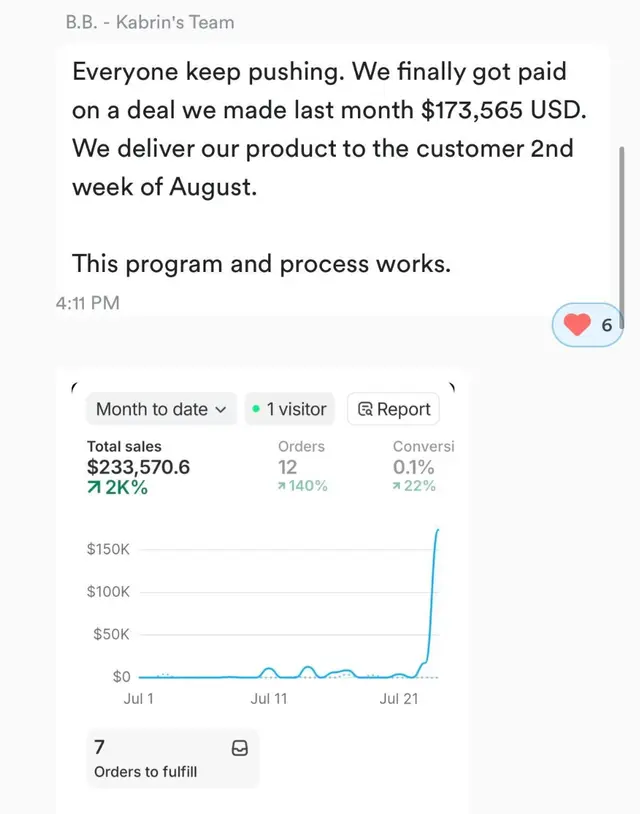Click the red heart reaction icon
Image resolution: width=640 pixels, height=814 pixels.
(578, 326)
